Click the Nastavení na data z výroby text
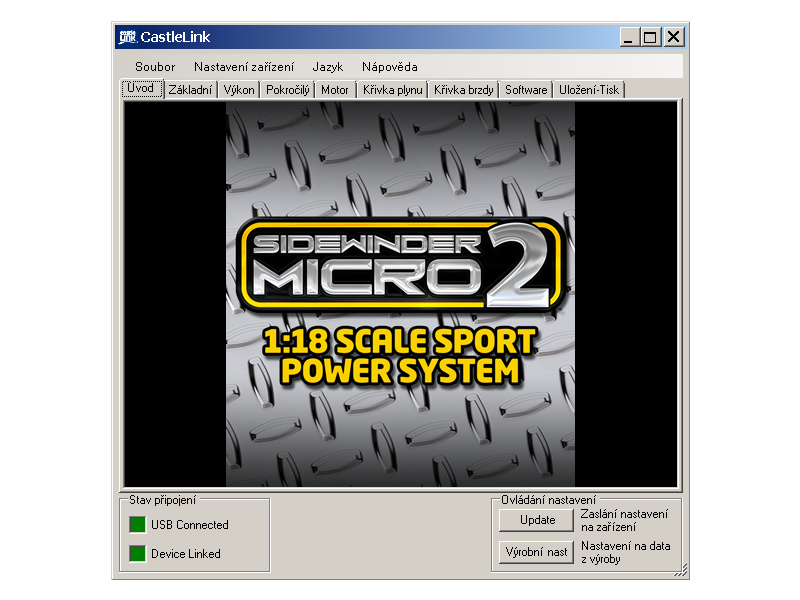 point(626,553)
